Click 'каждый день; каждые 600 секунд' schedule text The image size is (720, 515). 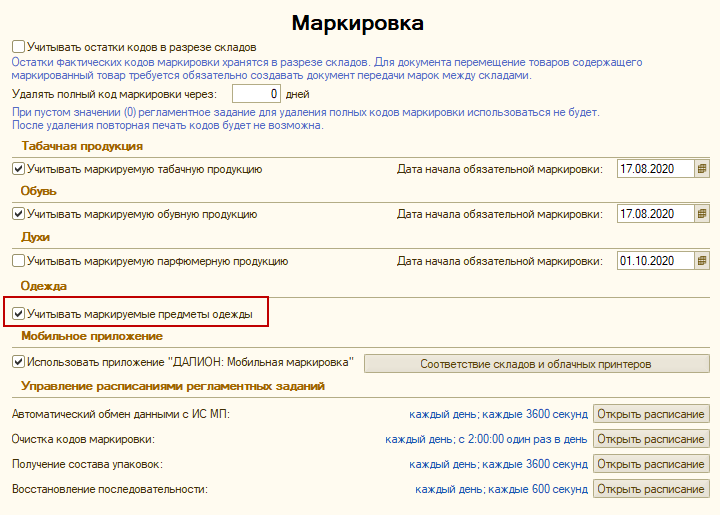pyautogui.click(x=501, y=489)
